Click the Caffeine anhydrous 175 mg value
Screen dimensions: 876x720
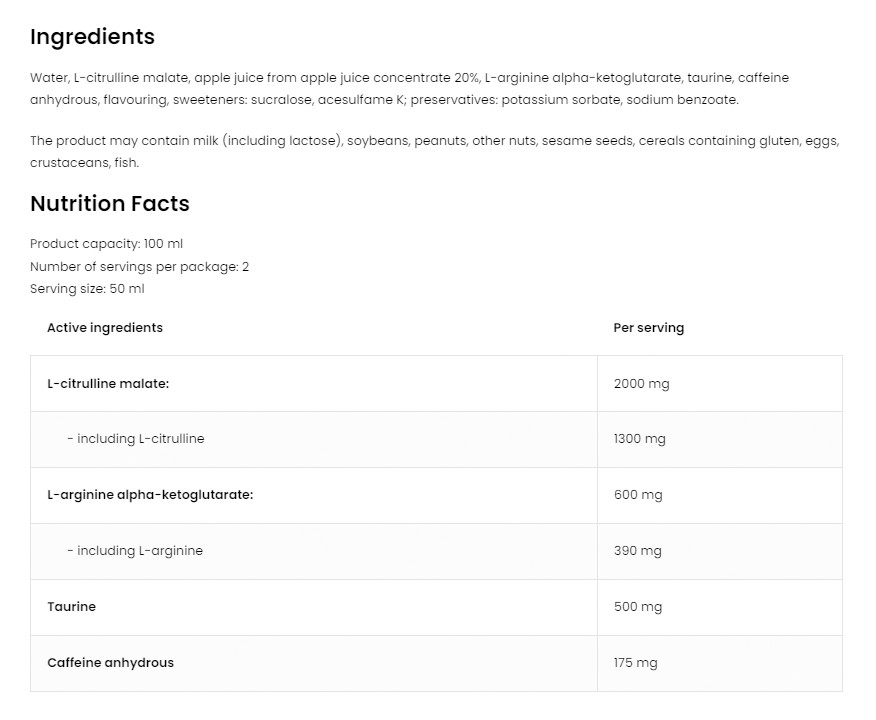coord(636,663)
